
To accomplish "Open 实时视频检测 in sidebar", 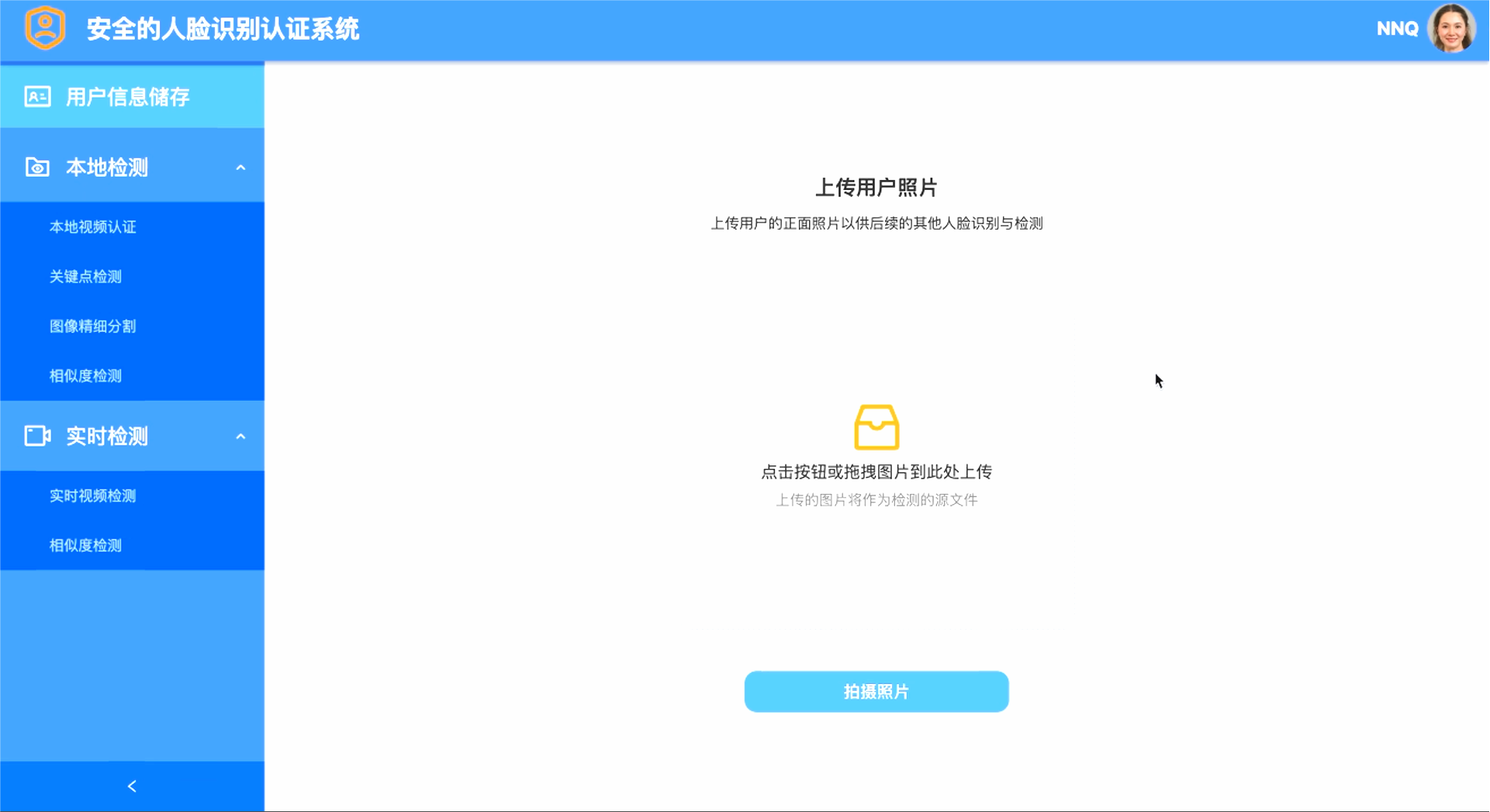I will [132, 496].
